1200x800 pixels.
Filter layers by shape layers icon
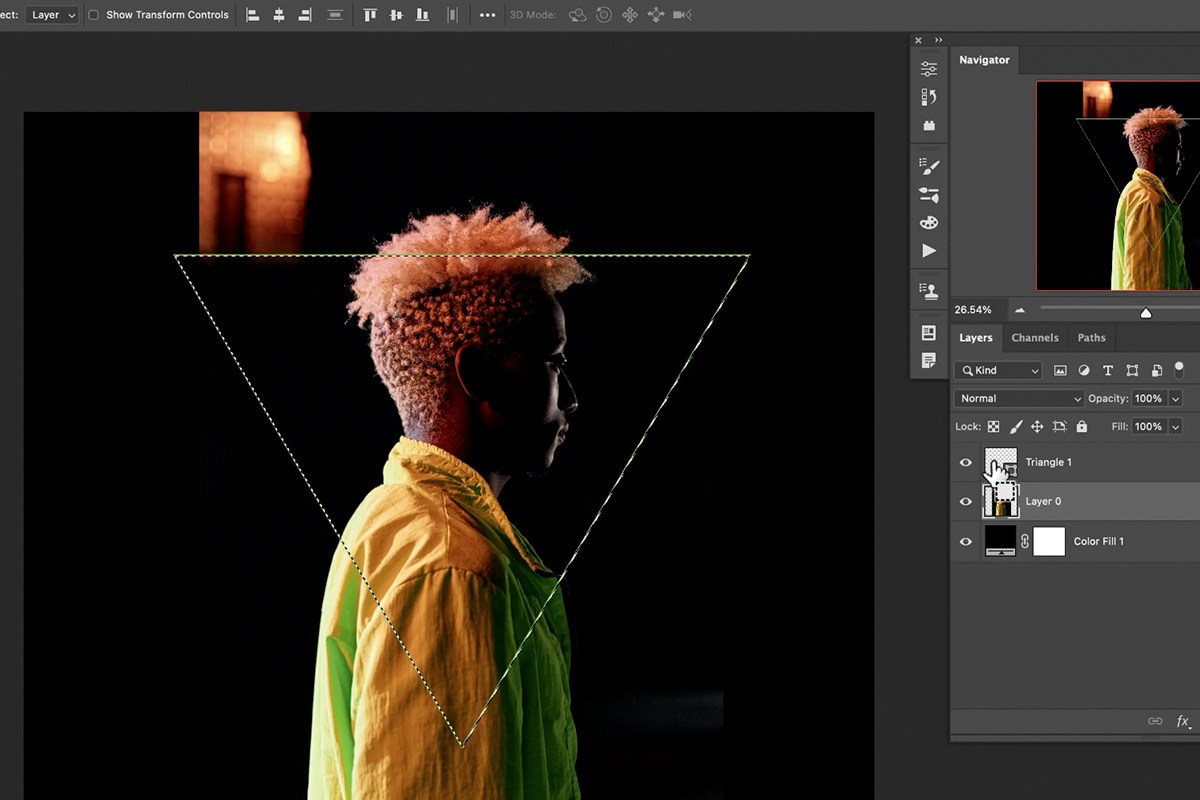point(1132,370)
